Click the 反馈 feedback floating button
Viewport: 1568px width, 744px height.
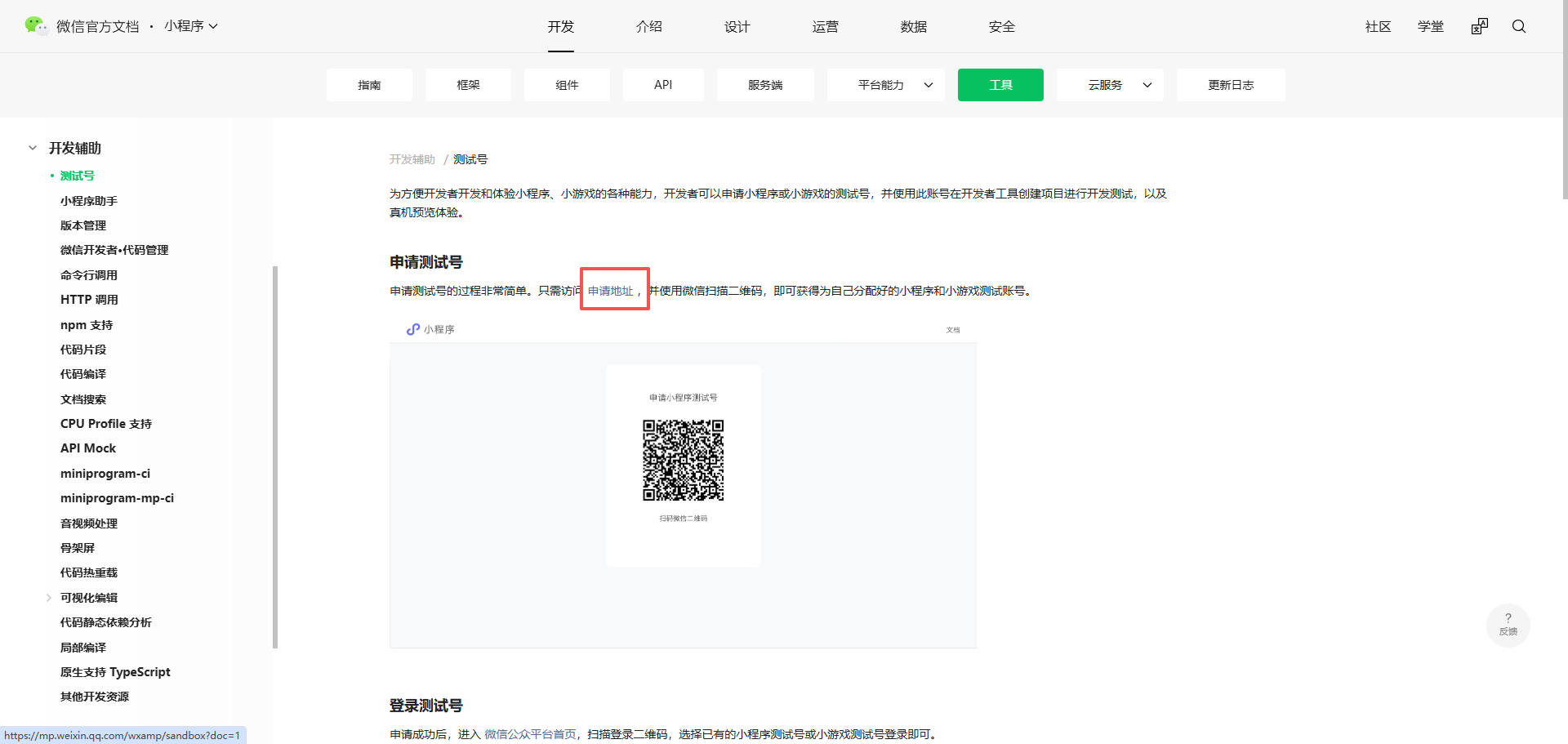click(1508, 625)
